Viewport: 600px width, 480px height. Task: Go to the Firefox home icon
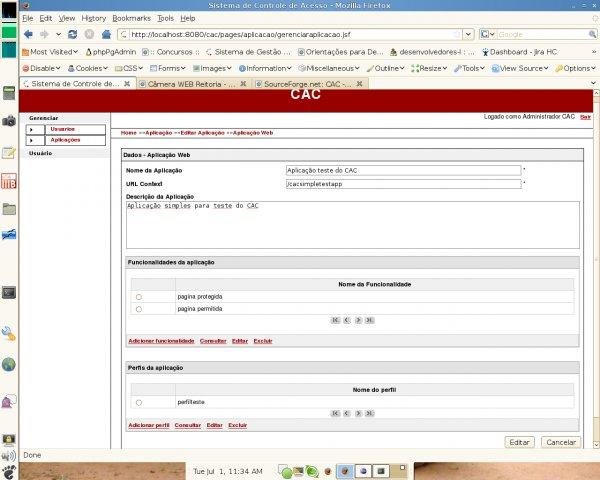click(106, 34)
